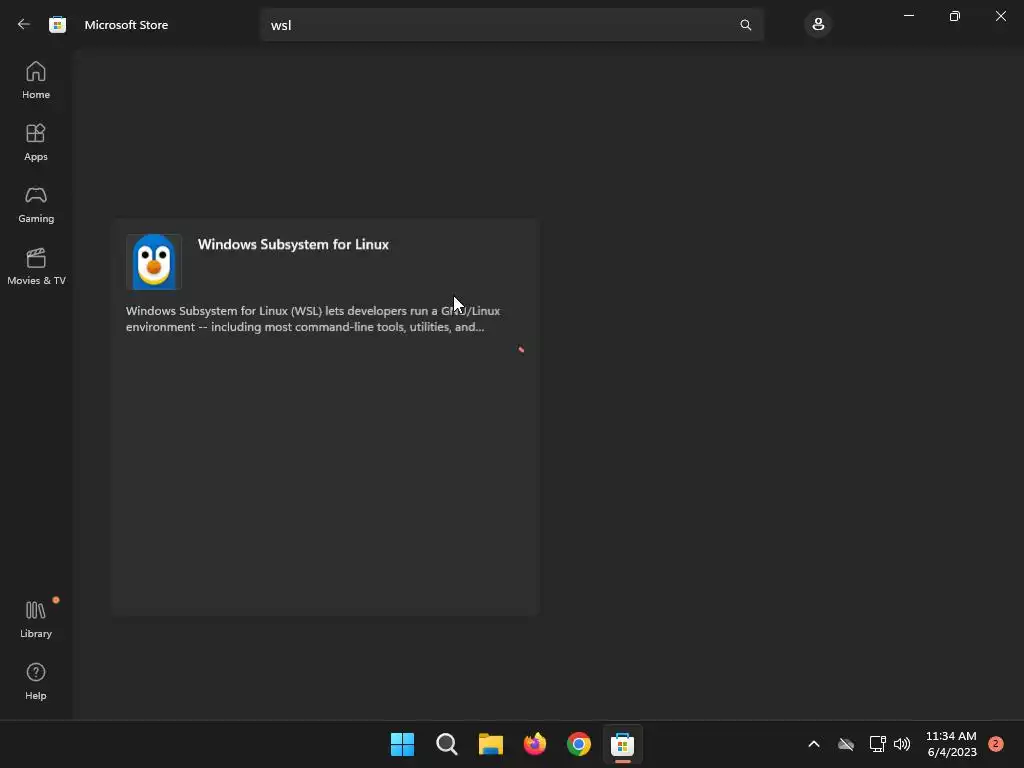Screen dimensions: 1024x768
Task: Open the Windows Subsystem for Linux title
Action: (x=293, y=244)
